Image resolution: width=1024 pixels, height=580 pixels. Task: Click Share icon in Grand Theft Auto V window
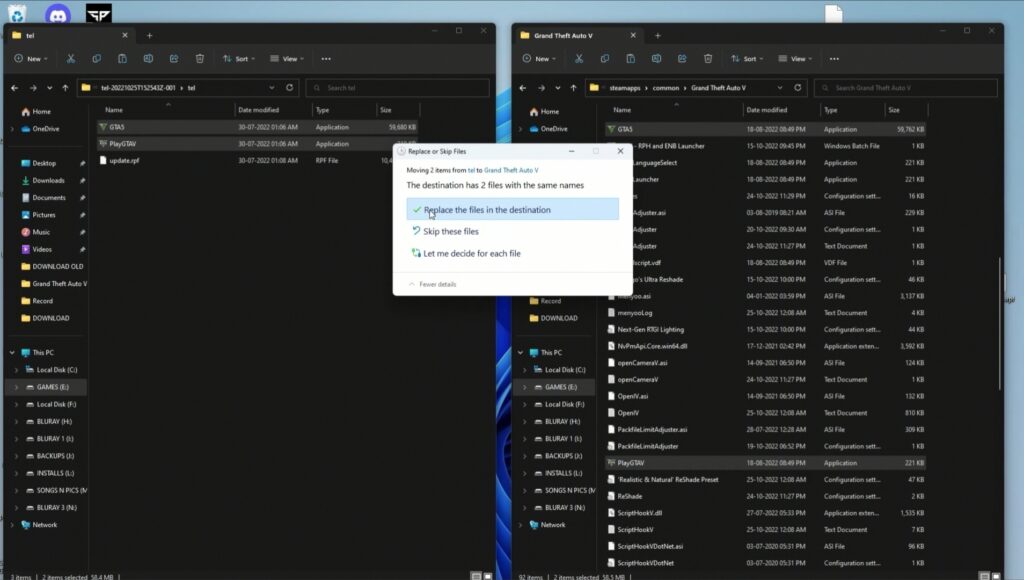(x=682, y=59)
